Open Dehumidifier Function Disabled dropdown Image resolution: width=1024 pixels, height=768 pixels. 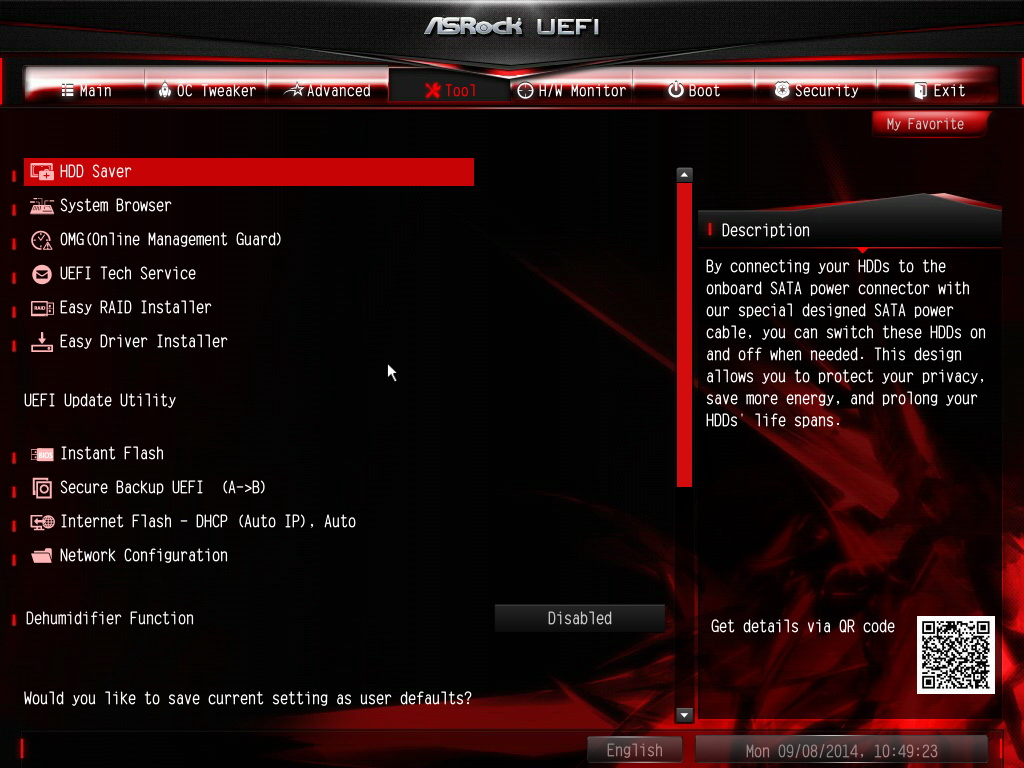tap(579, 618)
